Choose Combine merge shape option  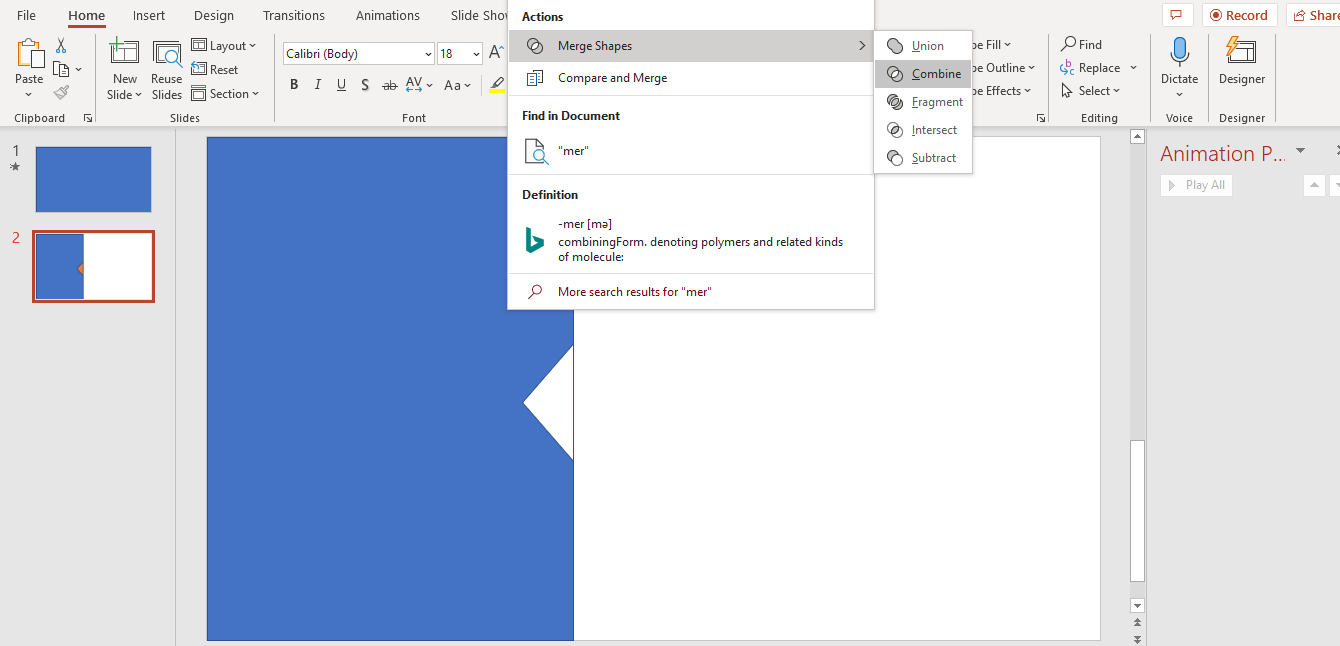[x=923, y=74]
